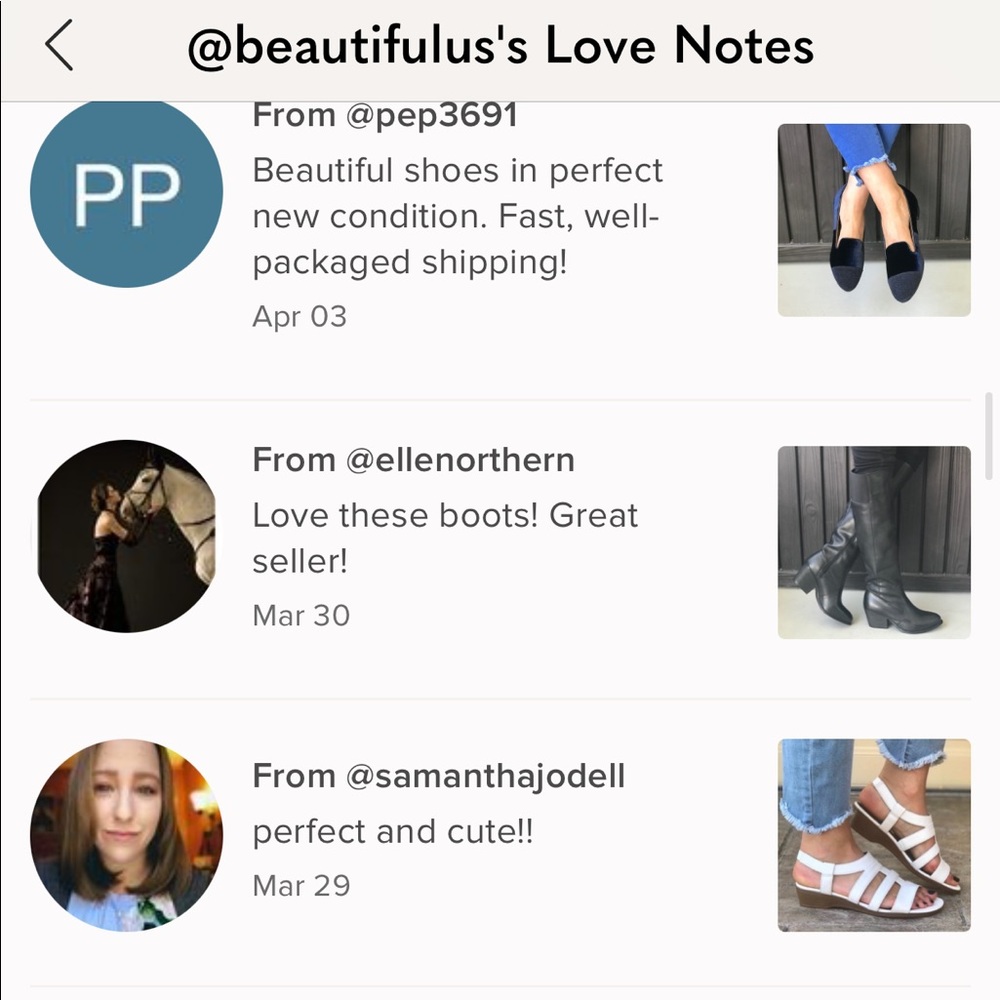
Task: View the white wedge sandals thumbnail
Action: coord(874,835)
